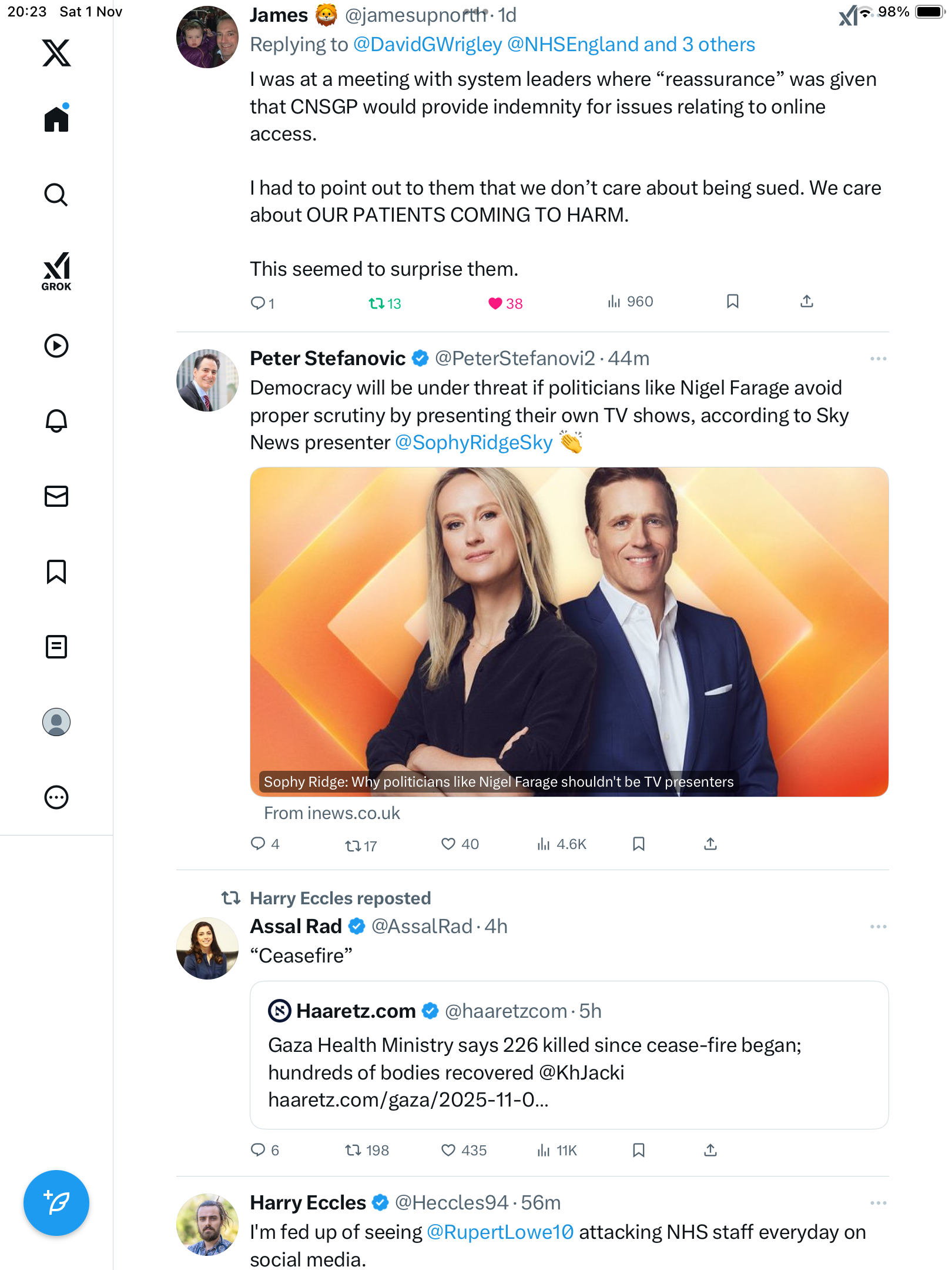This screenshot has height=1270, width=952.
Task: Go to the Home timeline
Action: [56, 119]
